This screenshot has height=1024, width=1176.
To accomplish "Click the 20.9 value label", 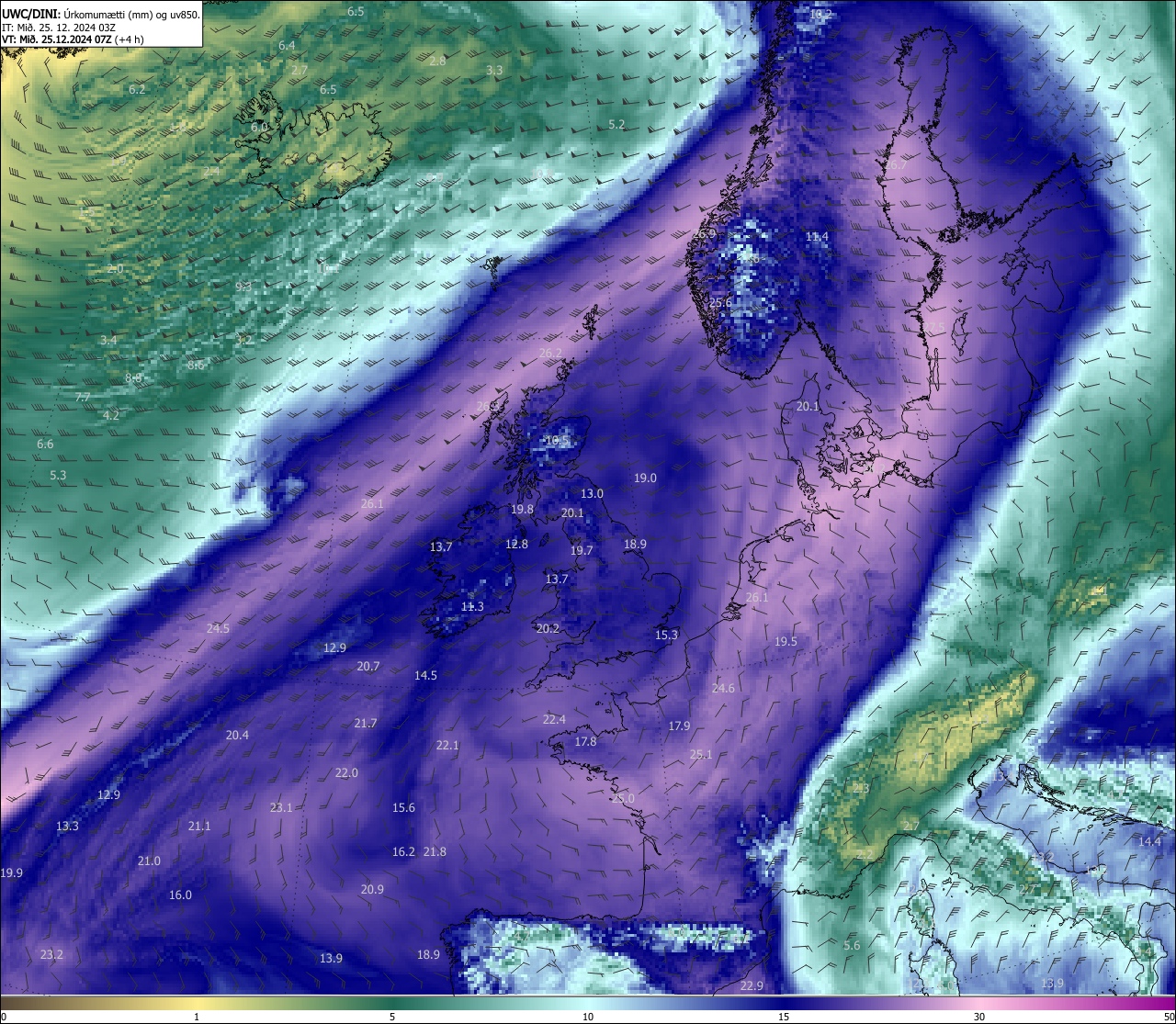I will click(x=372, y=889).
